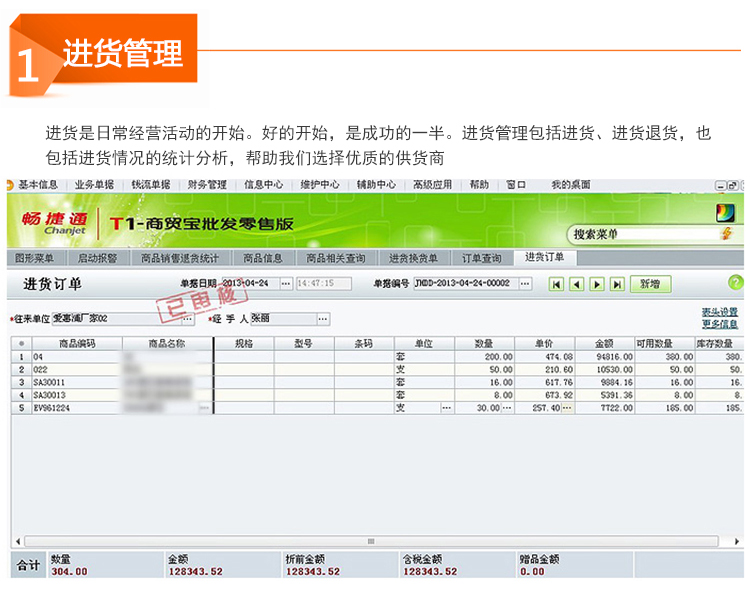Click 可用数量 column header
Image resolution: width=750 pixels, height=612 pixels.
[665, 344]
